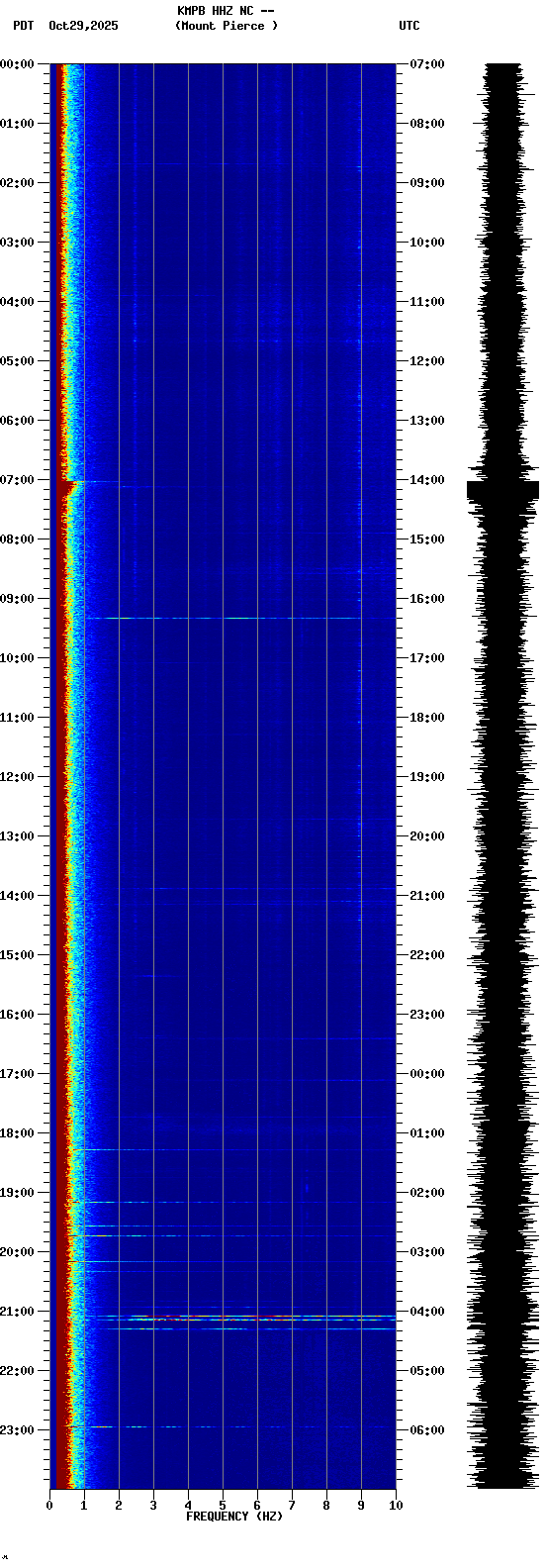Viewport: 546px width, 1568px height.
Task: Select the PDT-axis "03:00" time label
Action: [17, 243]
